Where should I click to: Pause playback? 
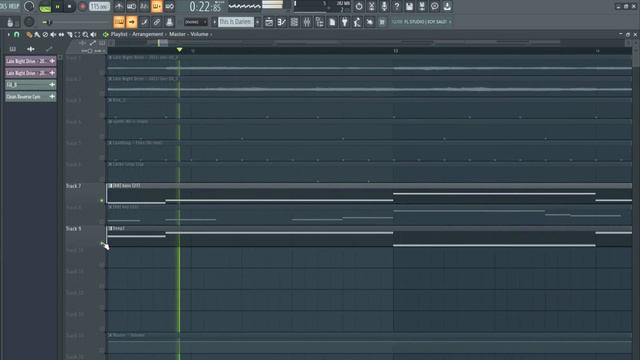tap(58, 7)
